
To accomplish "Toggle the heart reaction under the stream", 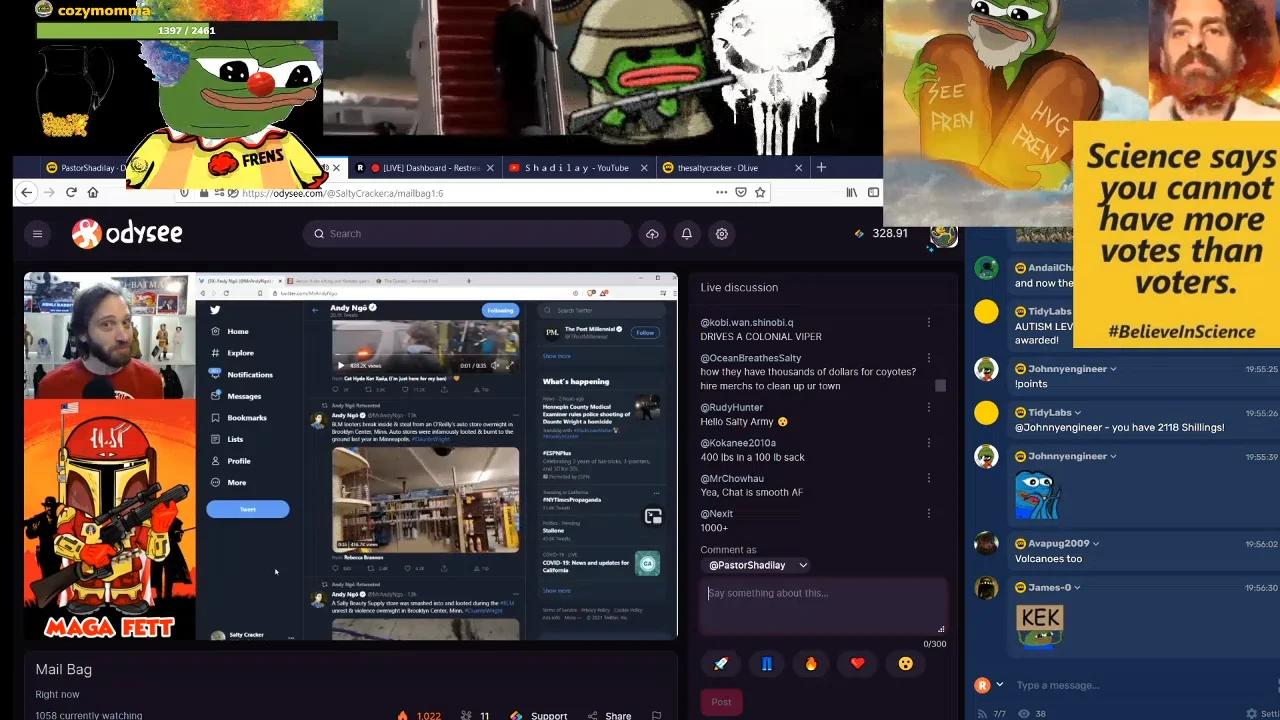I will [x=857, y=663].
